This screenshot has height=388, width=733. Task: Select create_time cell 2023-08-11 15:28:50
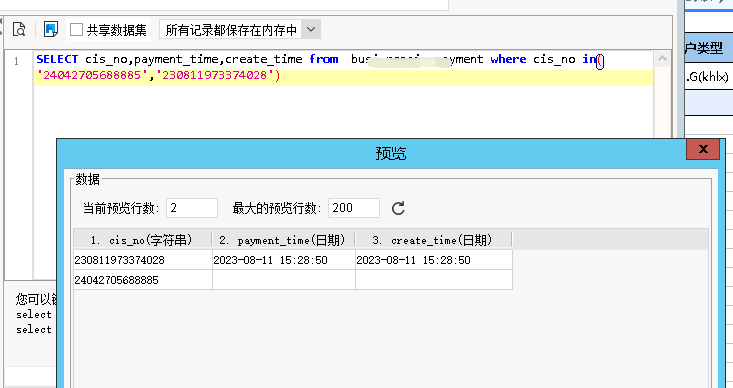coord(434,260)
